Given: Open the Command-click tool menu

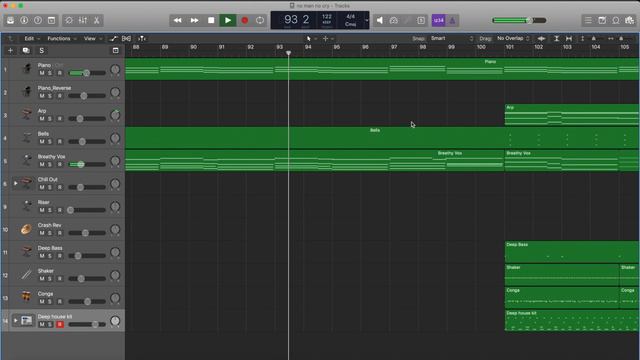Looking at the screenshot, I should tap(328, 38).
